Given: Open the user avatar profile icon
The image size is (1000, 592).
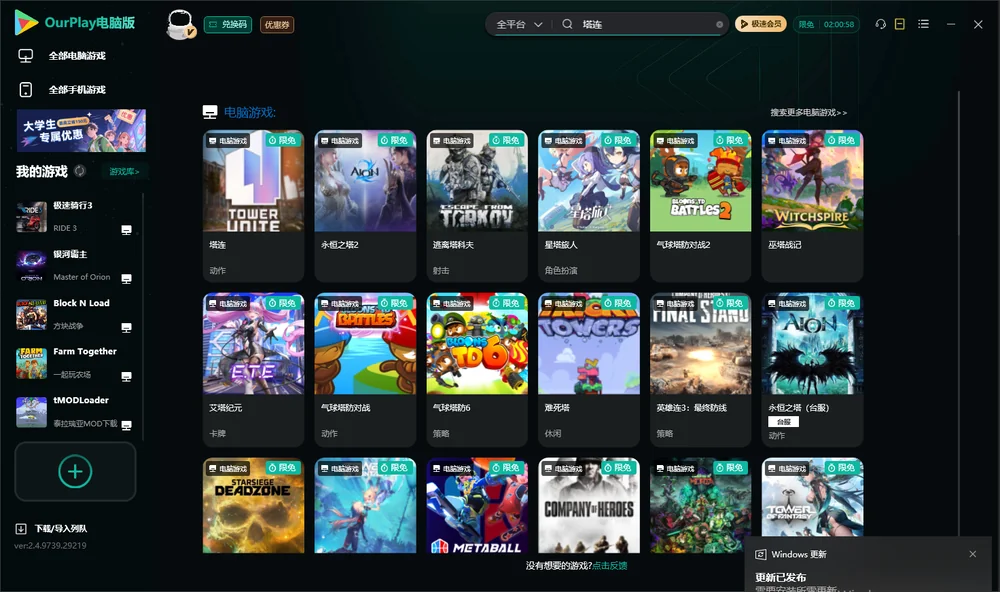Looking at the screenshot, I should coord(180,24).
